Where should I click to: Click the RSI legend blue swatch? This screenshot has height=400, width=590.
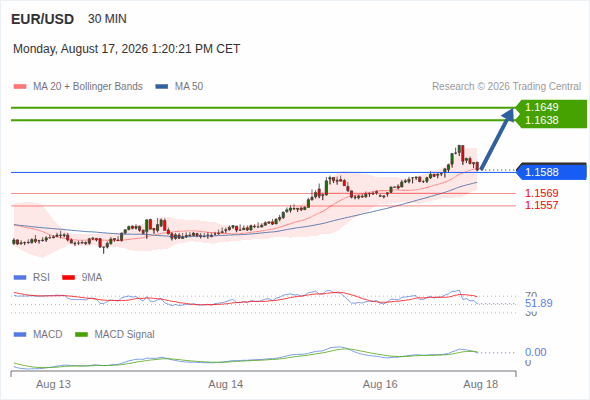click(x=20, y=278)
